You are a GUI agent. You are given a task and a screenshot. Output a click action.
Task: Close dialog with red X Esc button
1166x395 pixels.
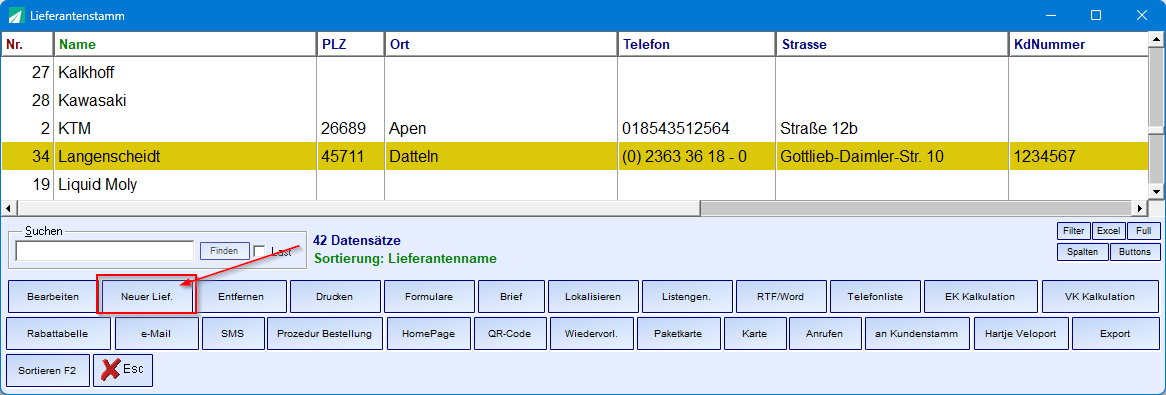[123, 370]
